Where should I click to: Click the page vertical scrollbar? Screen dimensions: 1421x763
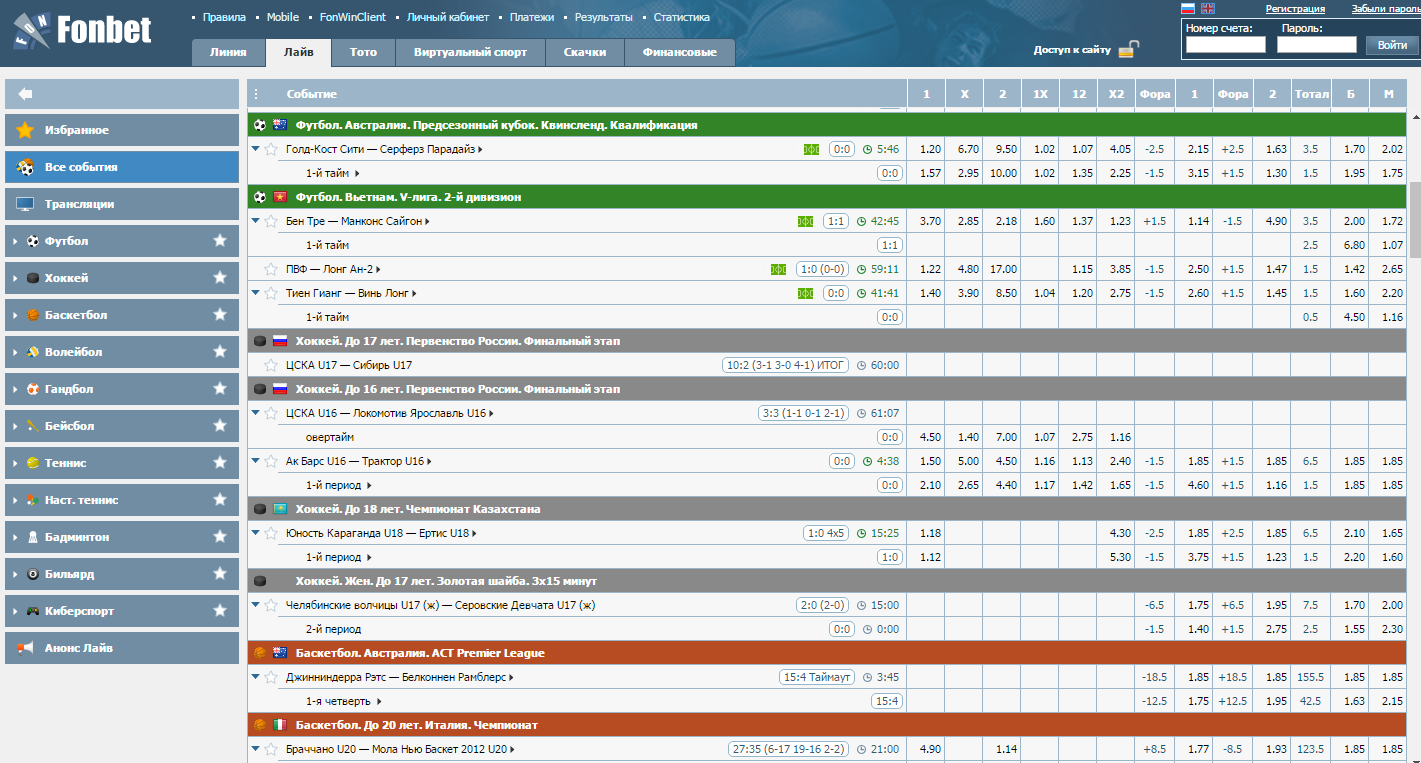(x=1413, y=220)
